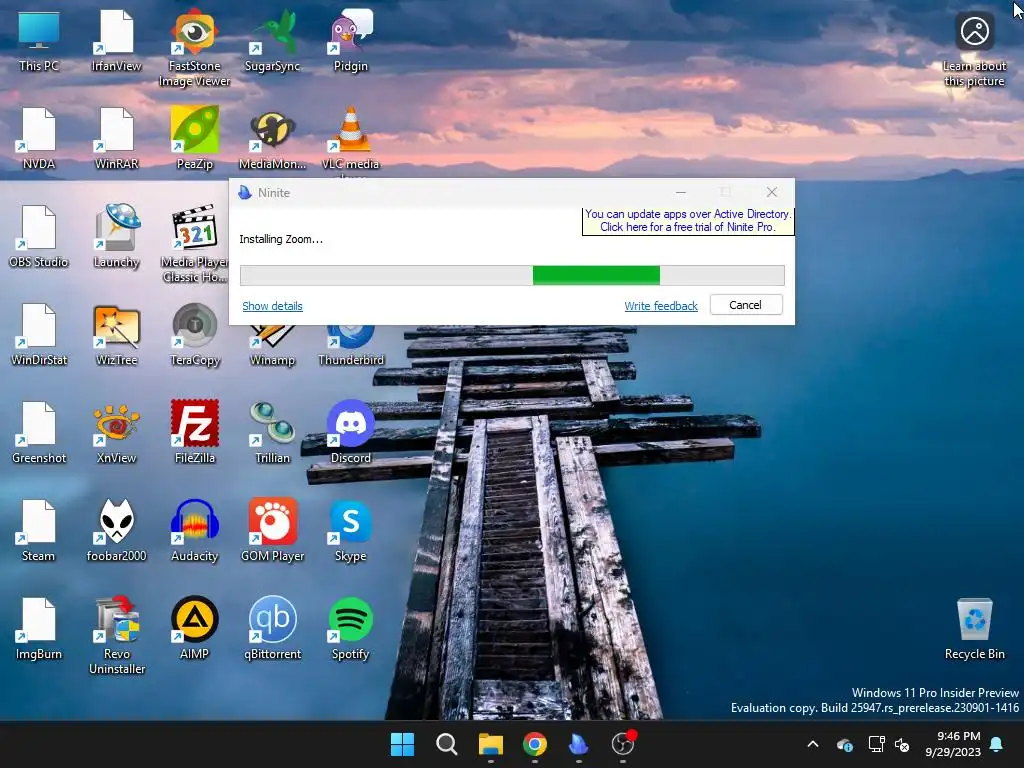Select the IrfanView desktop shortcut
The height and width of the screenshot is (768, 1024).
pos(116,40)
